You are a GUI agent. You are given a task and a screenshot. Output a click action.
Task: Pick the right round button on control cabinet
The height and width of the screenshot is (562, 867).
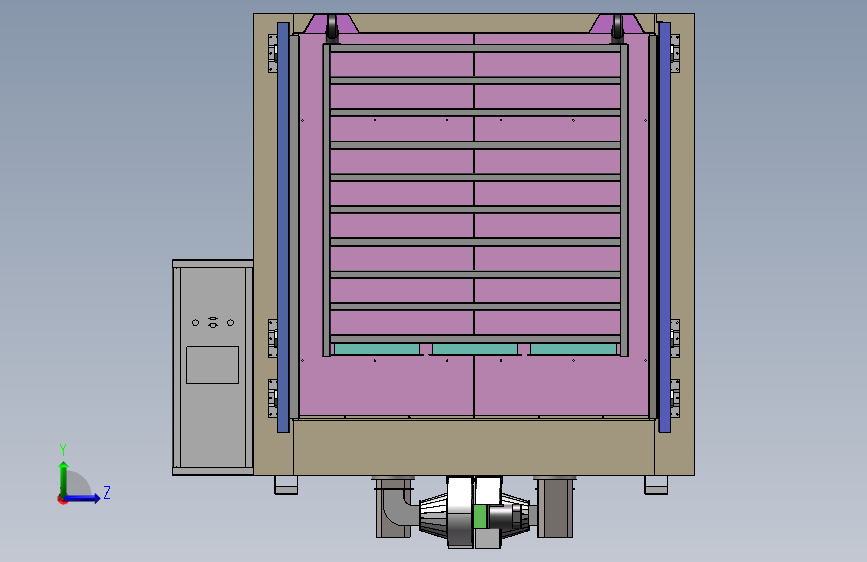point(231,322)
